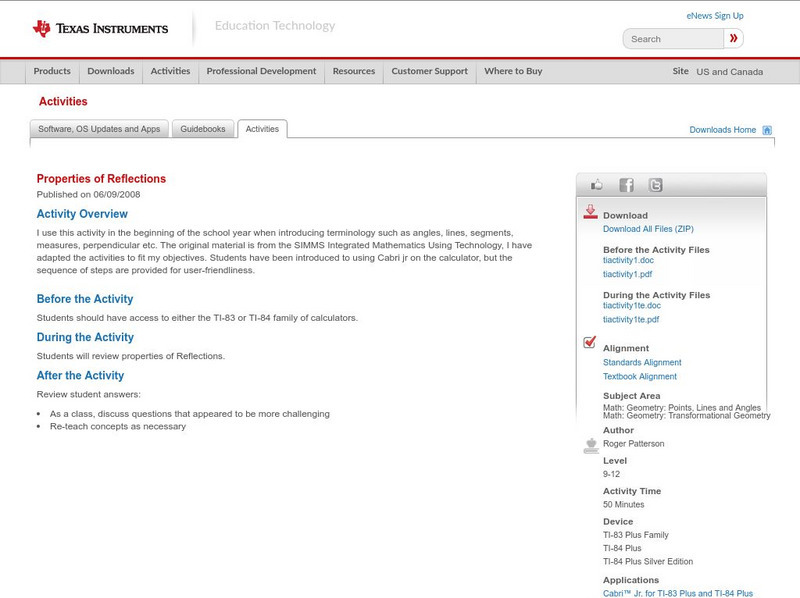Screen dimensions: 800x598
Task: Open the Where to Buy menu
Action: tap(513, 71)
